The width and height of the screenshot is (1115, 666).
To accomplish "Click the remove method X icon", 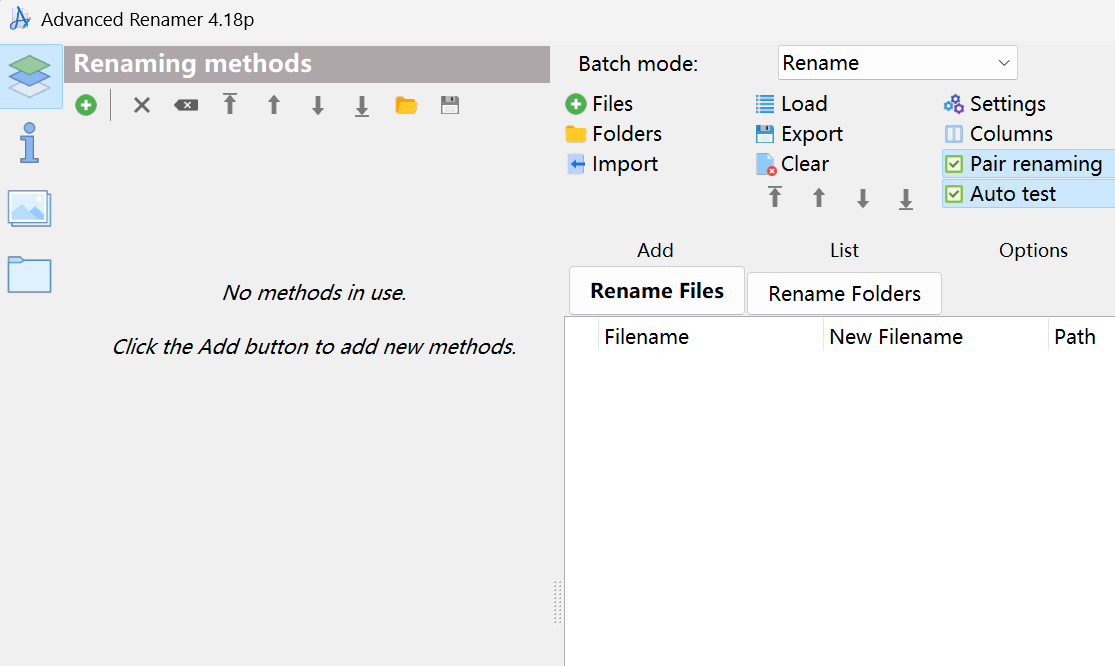I will click(x=141, y=104).
